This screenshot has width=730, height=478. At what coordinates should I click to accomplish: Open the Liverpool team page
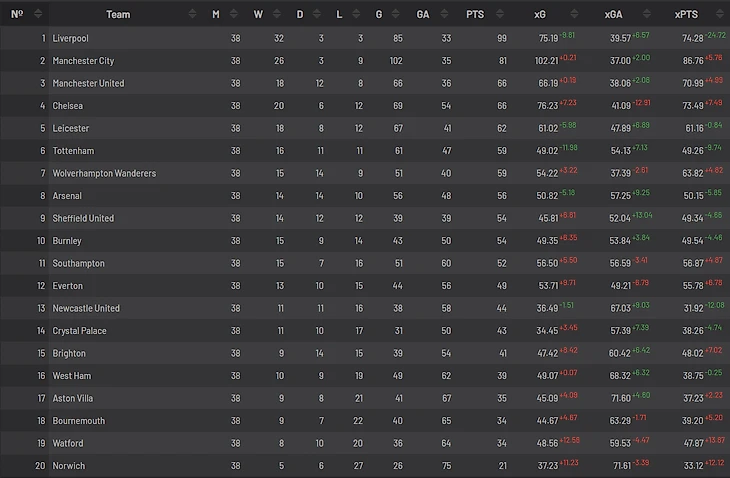[x=70, y=38]
